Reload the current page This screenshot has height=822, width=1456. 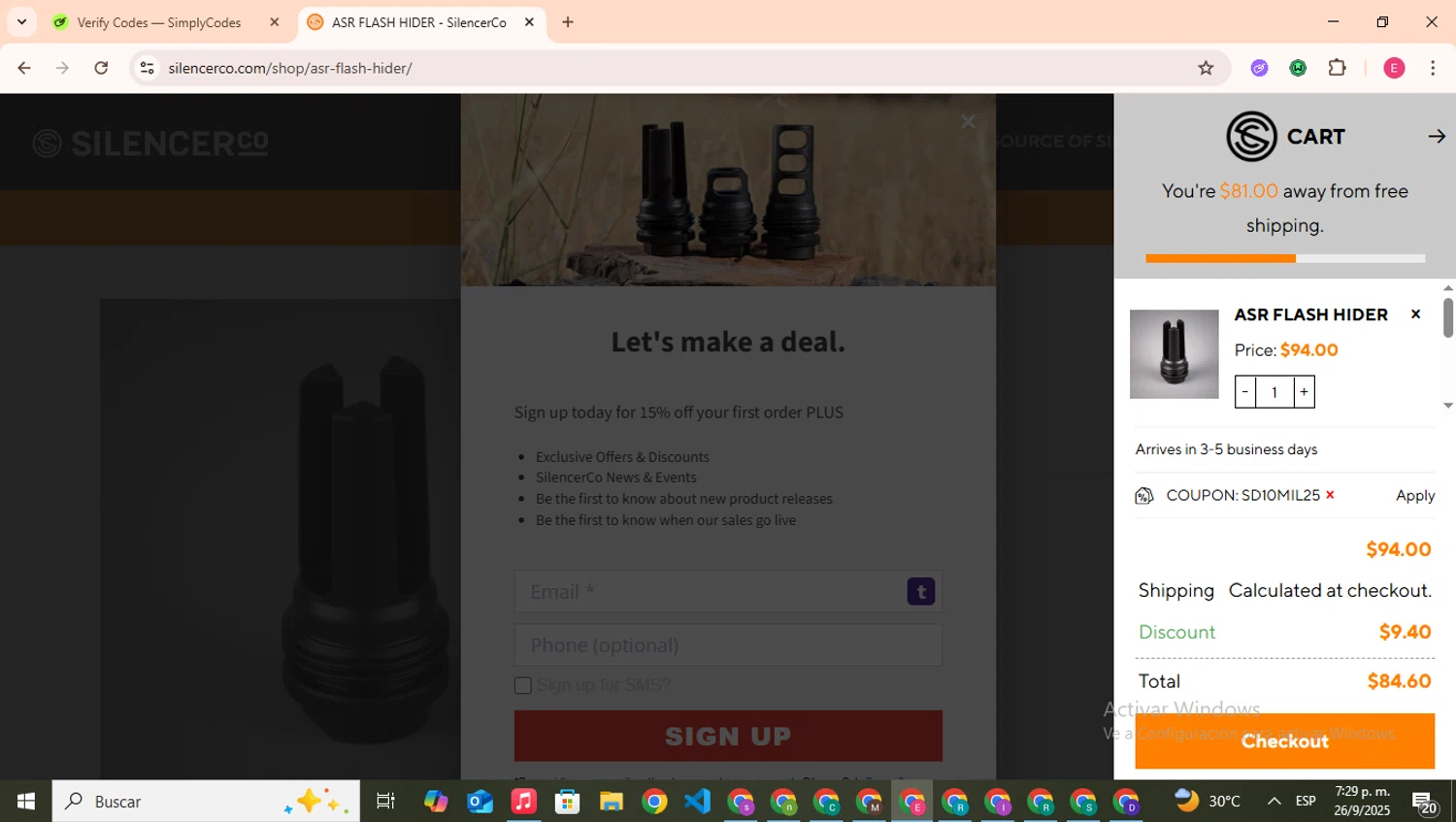tap(101, 68)
